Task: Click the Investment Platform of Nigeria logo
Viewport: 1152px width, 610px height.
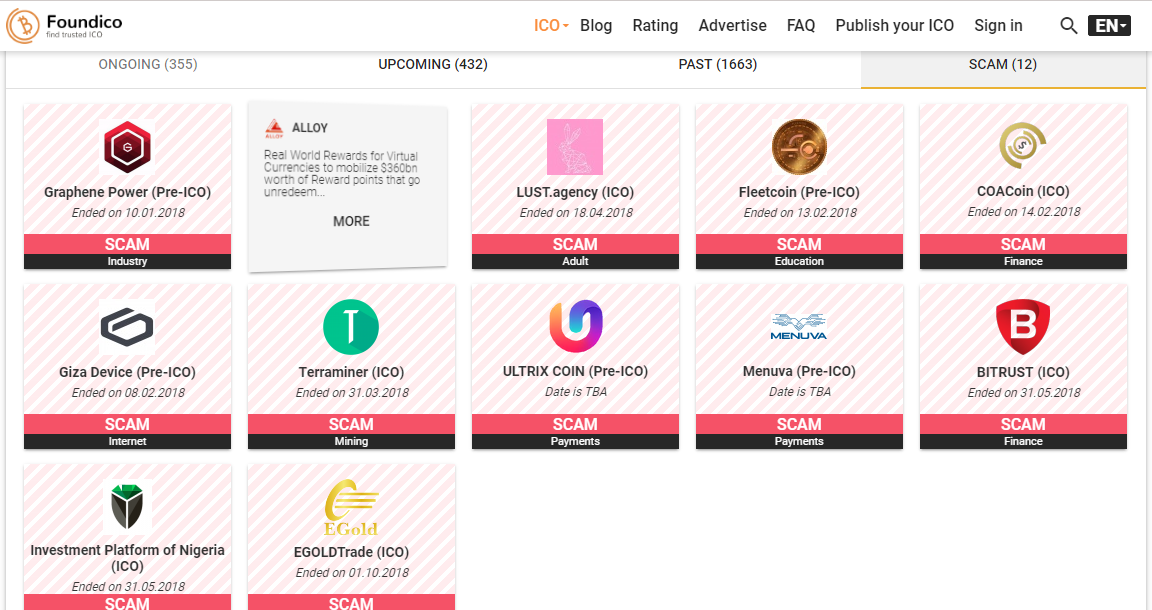Action: [127, 506]
